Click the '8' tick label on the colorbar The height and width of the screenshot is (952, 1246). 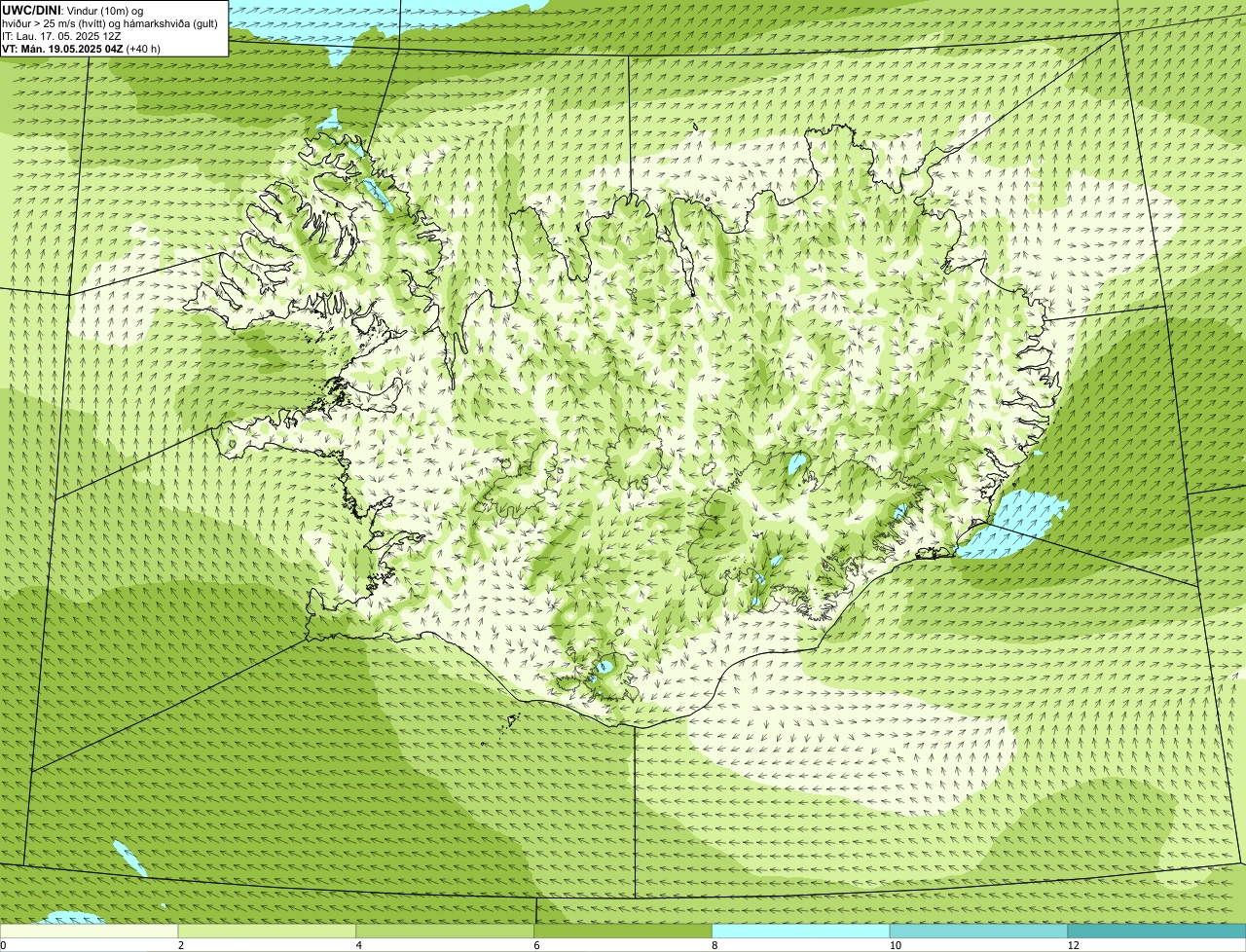pos(715,945)
